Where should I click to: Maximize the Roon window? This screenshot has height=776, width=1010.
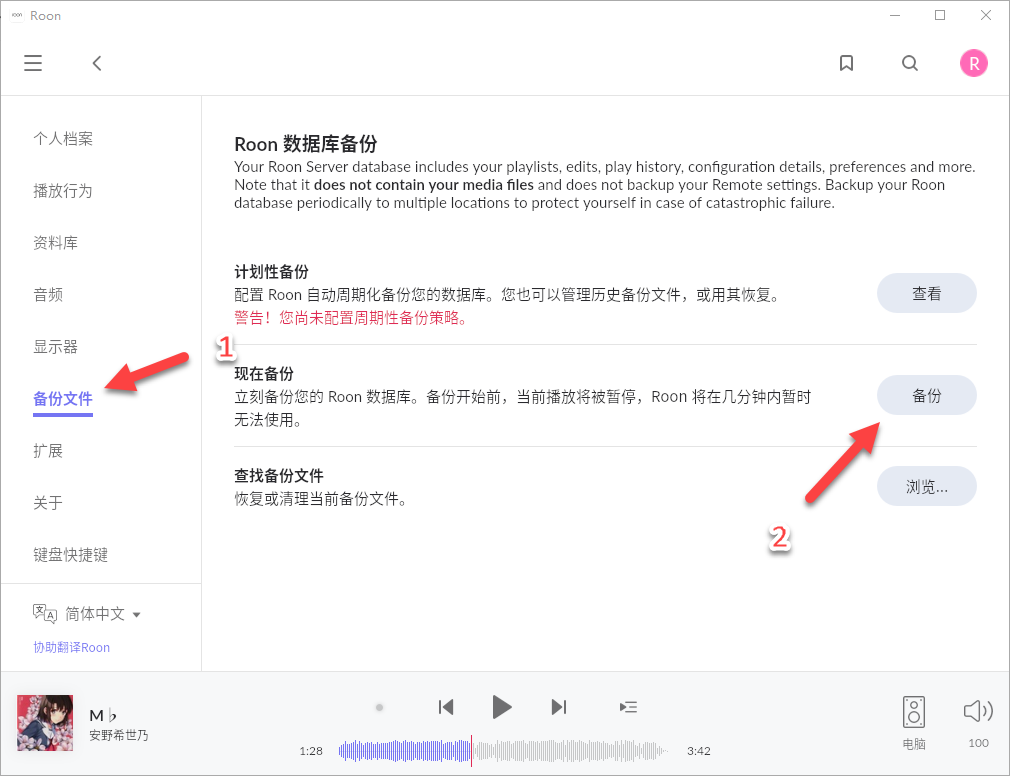[940, 15]
